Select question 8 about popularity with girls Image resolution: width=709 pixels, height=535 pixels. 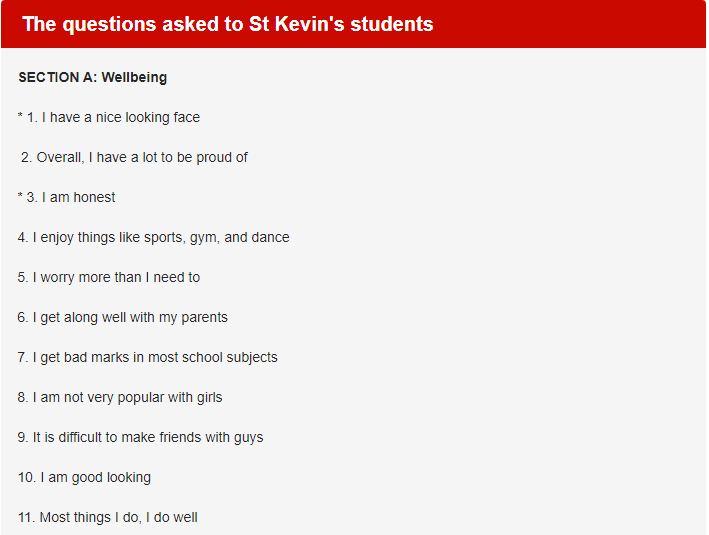(120, 398)
